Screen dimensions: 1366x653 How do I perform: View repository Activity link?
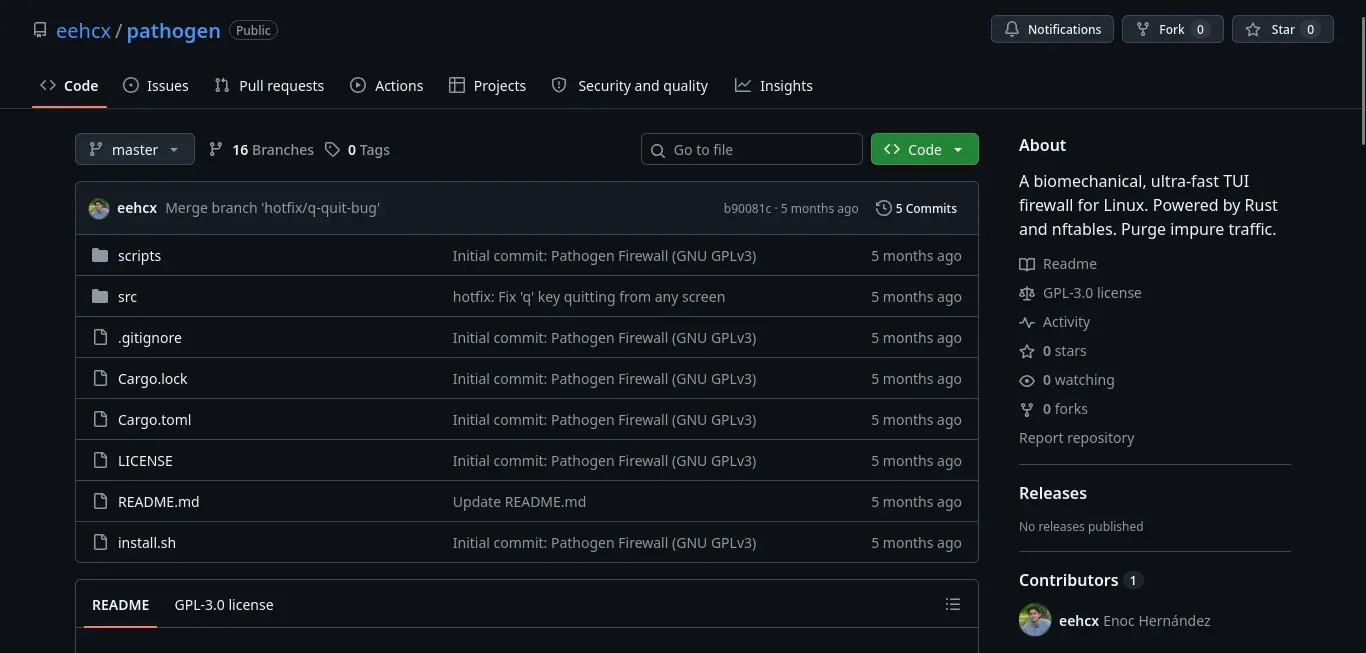[1055, 322]
